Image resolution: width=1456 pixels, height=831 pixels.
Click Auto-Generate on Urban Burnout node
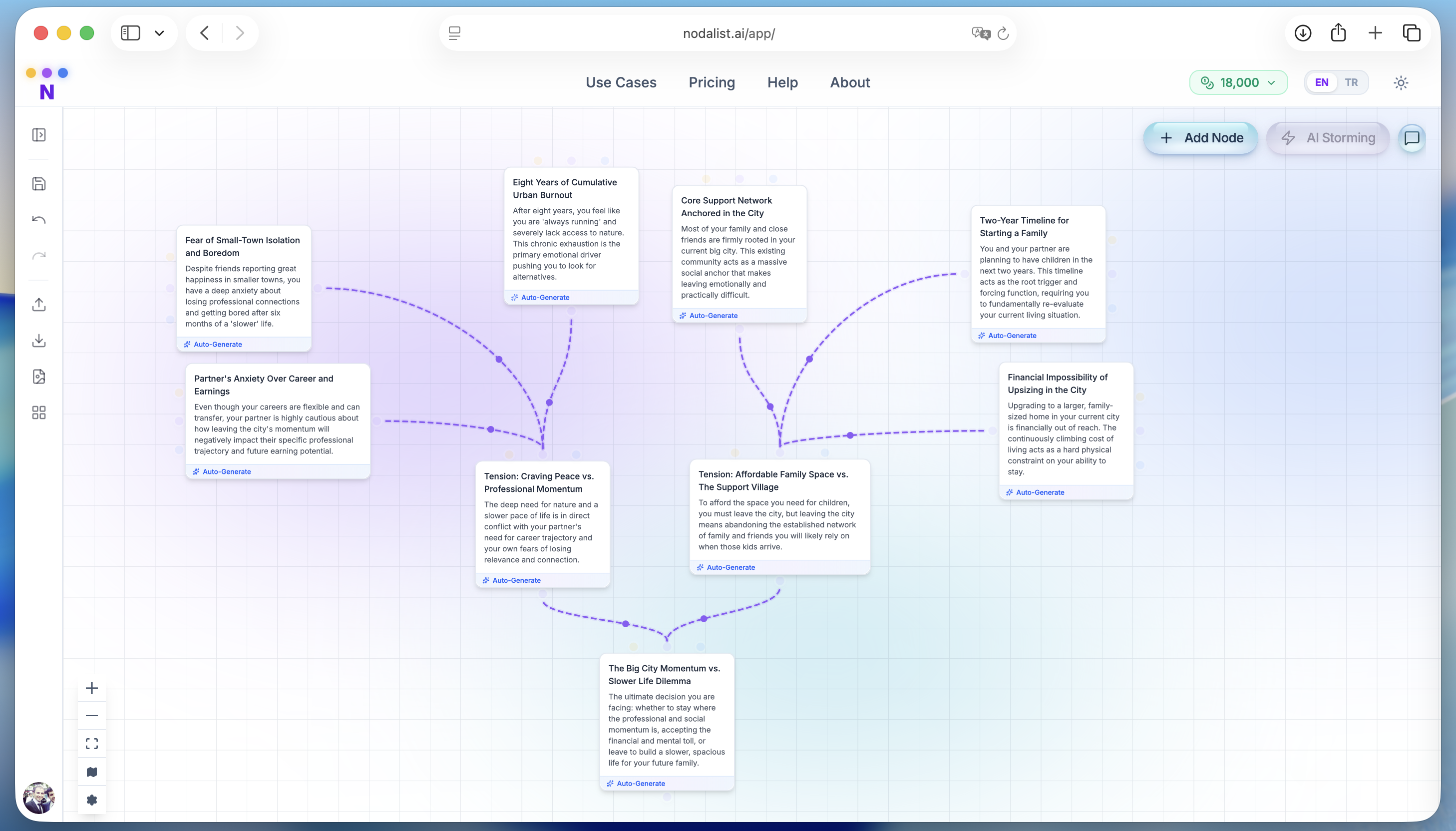[x=544, y=297]
